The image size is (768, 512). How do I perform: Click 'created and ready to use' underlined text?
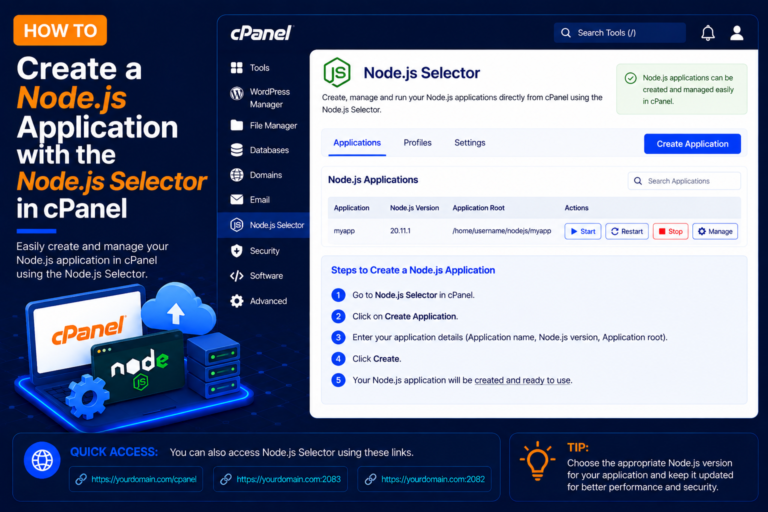522,380
